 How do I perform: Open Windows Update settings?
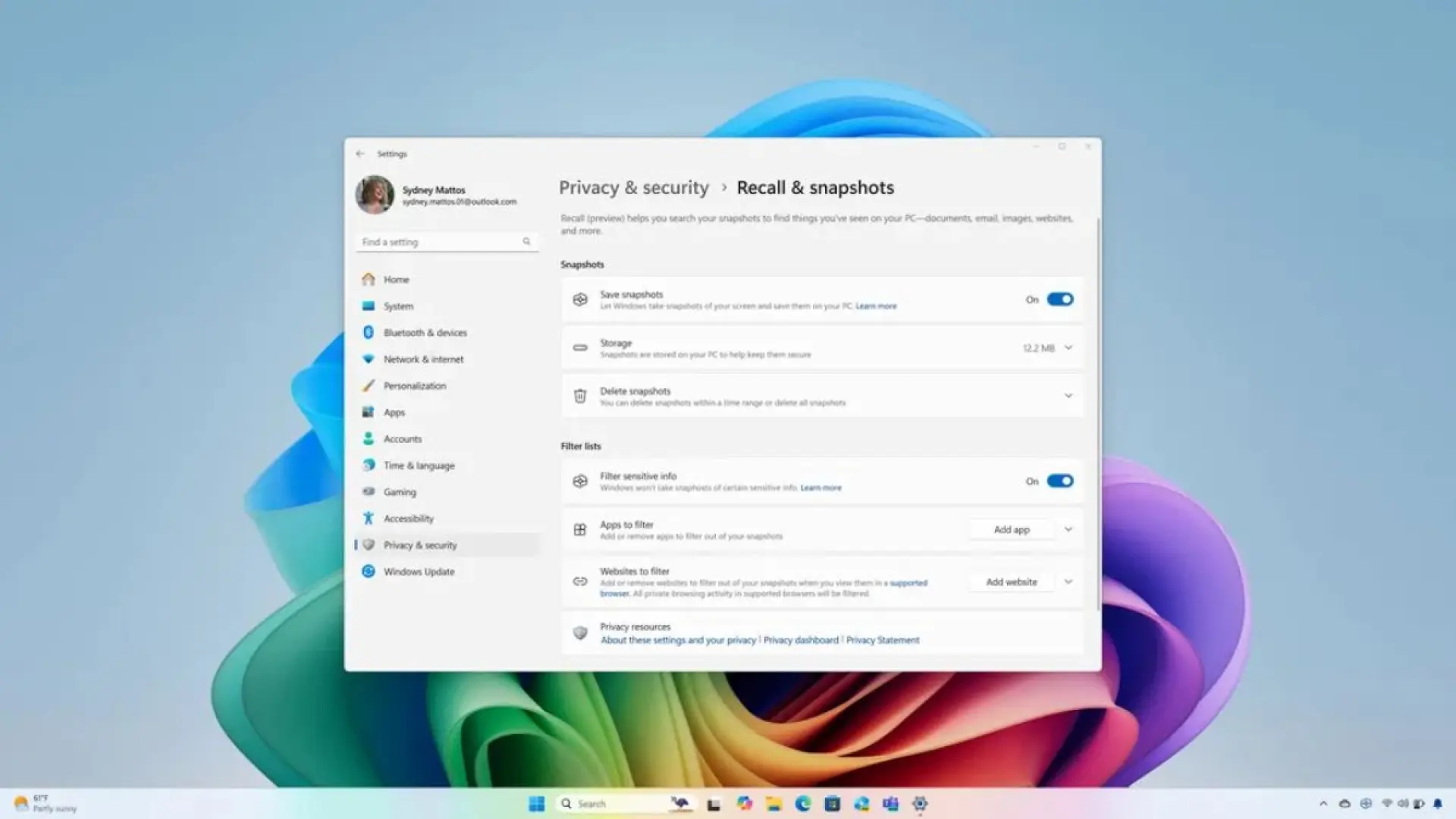418,571
